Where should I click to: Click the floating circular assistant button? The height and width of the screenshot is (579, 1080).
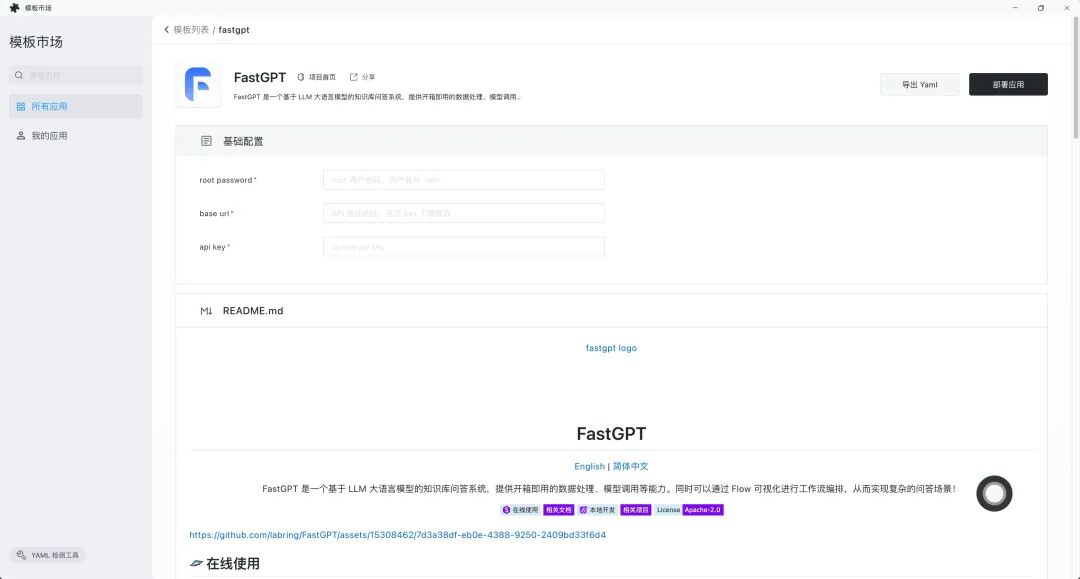tap(994, 494)
